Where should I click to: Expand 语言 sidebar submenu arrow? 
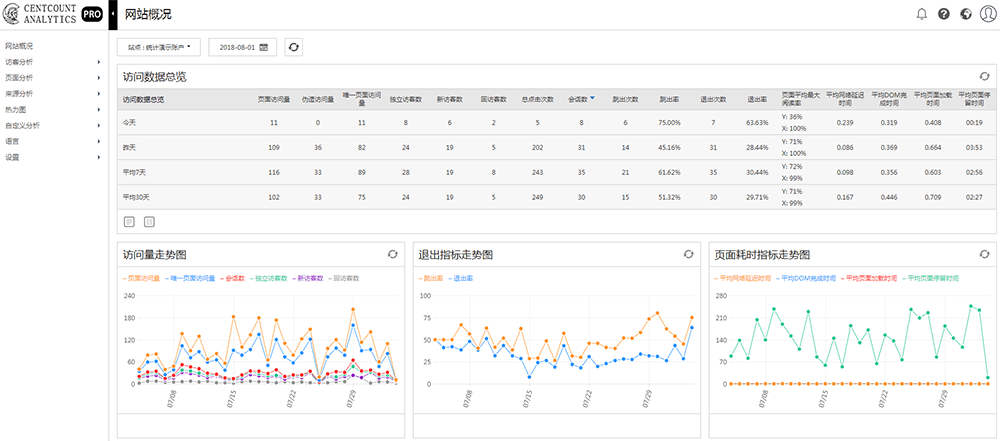click(99, 141)
